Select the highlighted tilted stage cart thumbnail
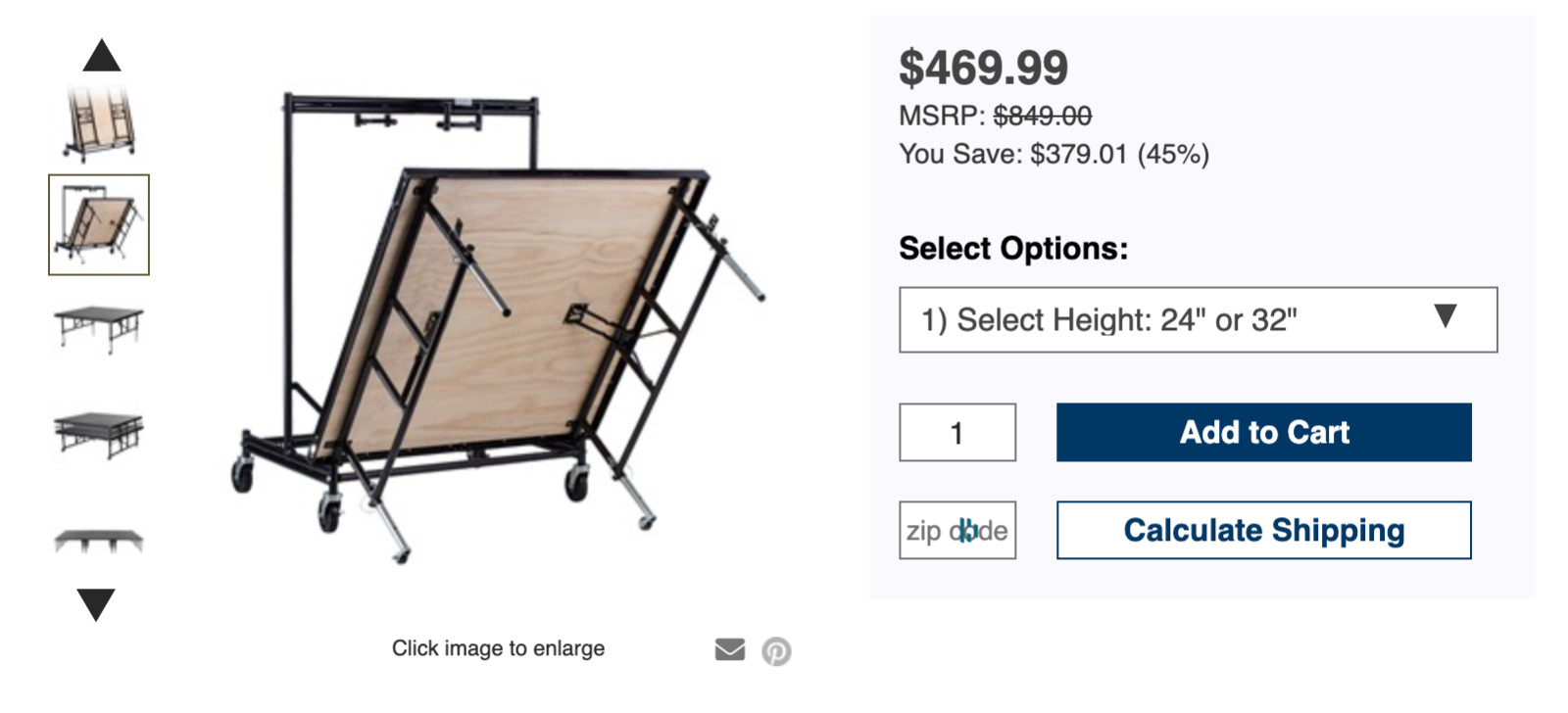Screen dimensions: 1568x713 pos(99,225)
